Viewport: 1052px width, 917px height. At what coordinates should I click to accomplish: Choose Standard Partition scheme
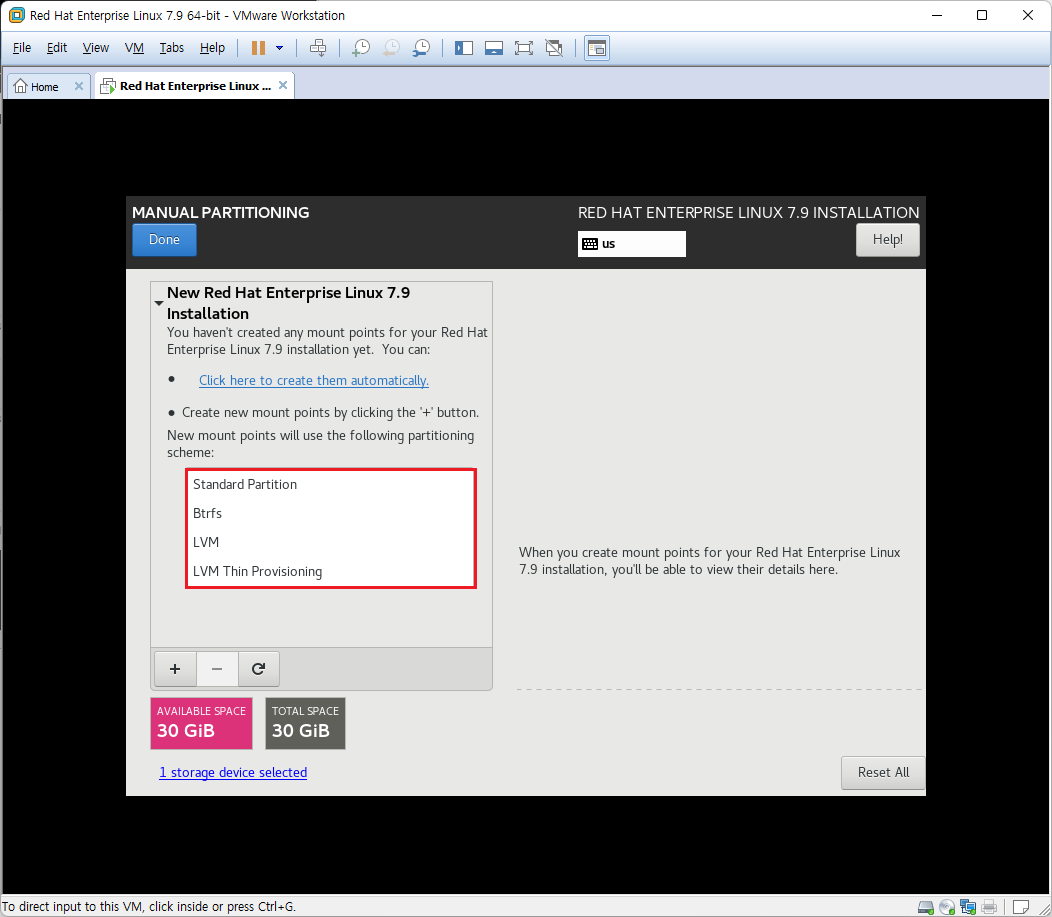coord(331,484)
